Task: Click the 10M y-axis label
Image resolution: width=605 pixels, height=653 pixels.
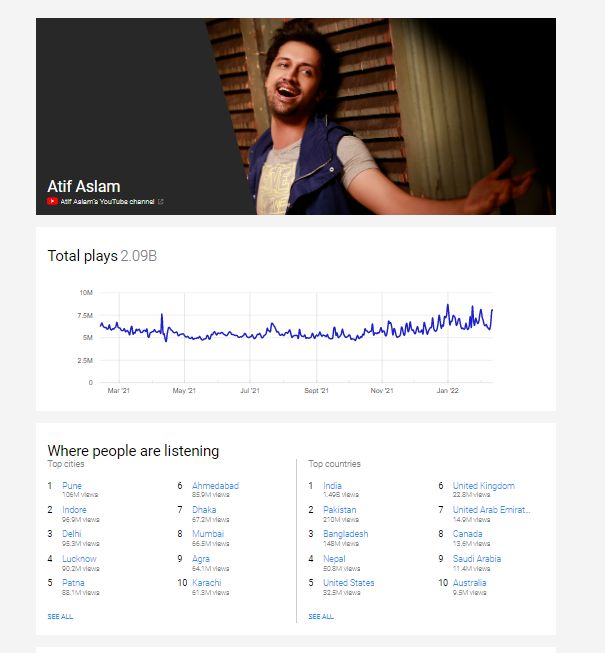Action: point(86,293)
